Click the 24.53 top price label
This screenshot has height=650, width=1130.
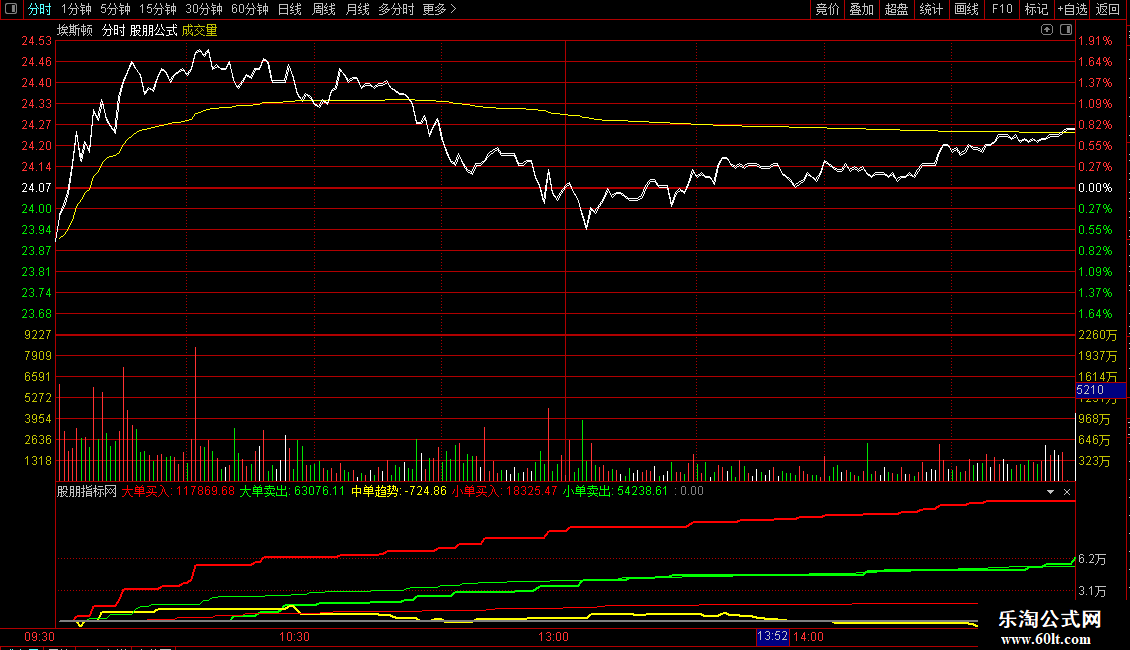(36, 41)
